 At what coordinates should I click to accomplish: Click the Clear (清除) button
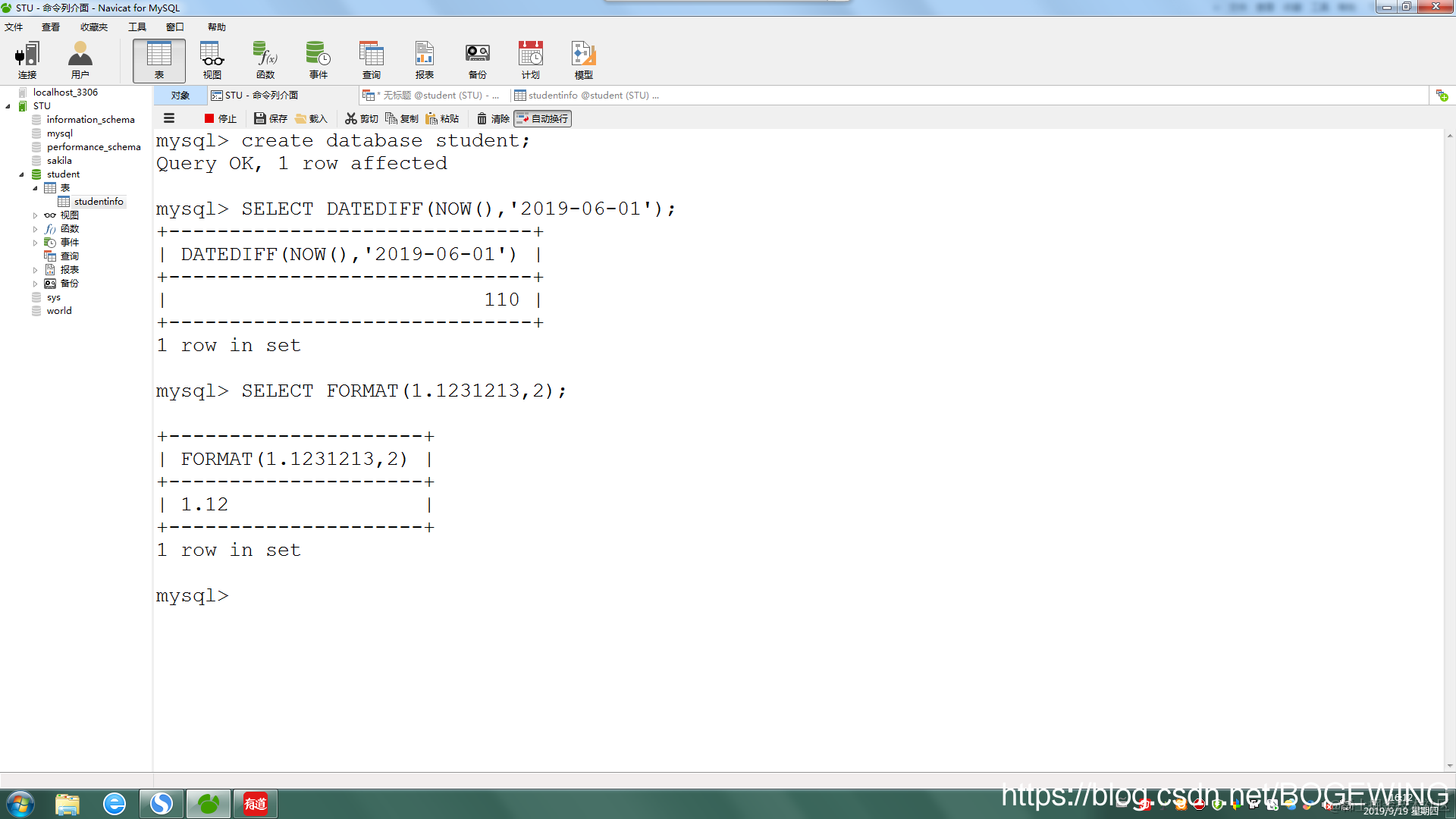(x=493, y=118)
